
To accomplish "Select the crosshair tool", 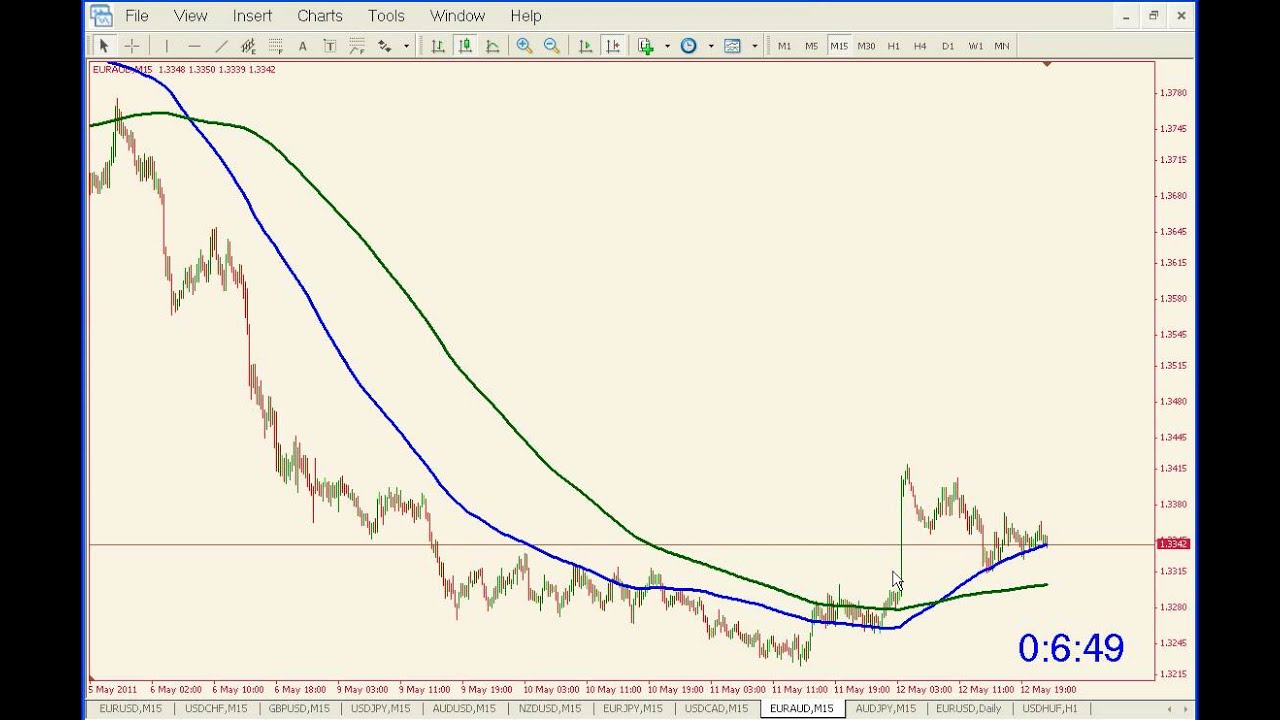I will [131, 46].
